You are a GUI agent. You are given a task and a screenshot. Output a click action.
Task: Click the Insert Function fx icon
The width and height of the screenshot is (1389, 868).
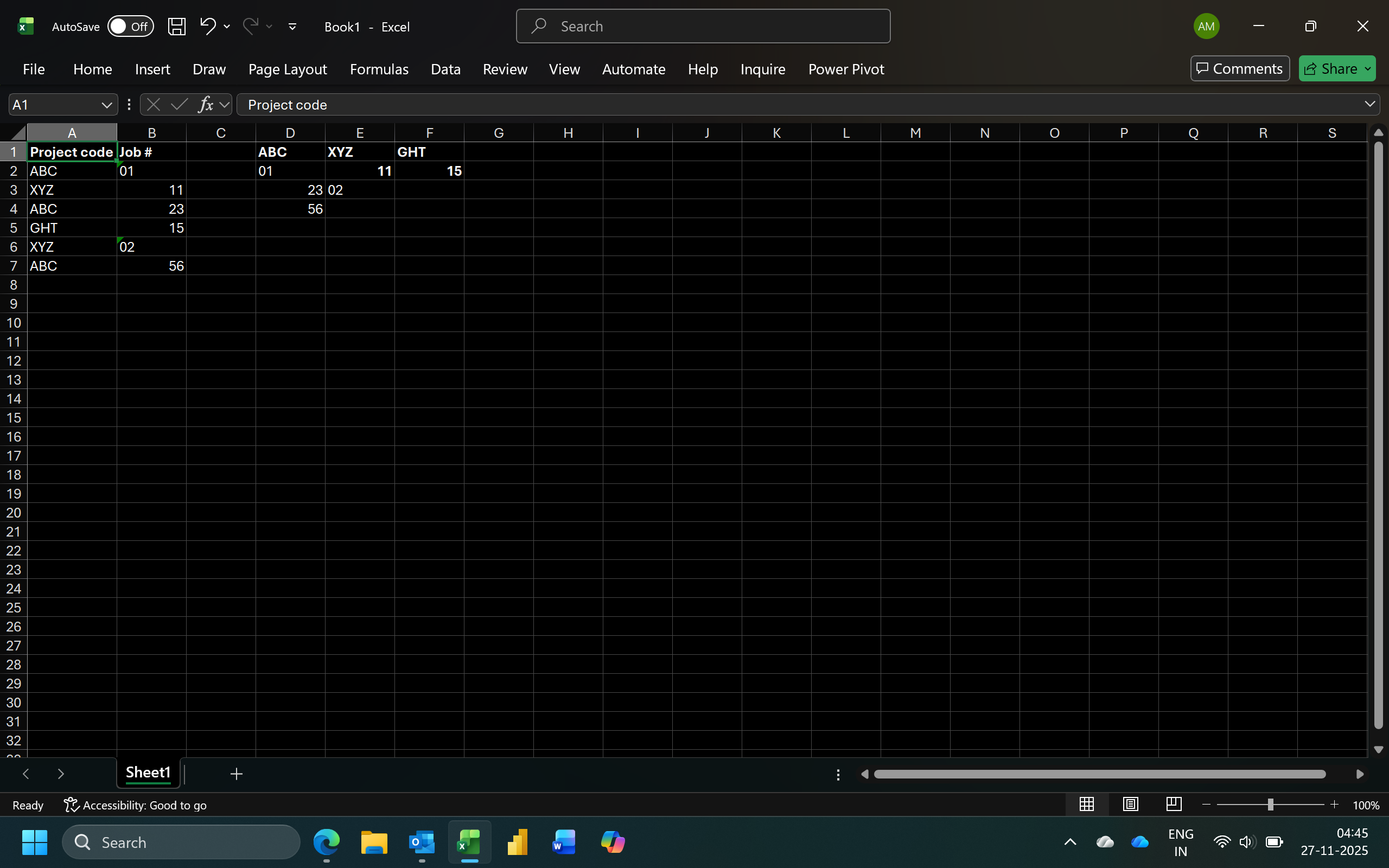[x=206, y=105]
